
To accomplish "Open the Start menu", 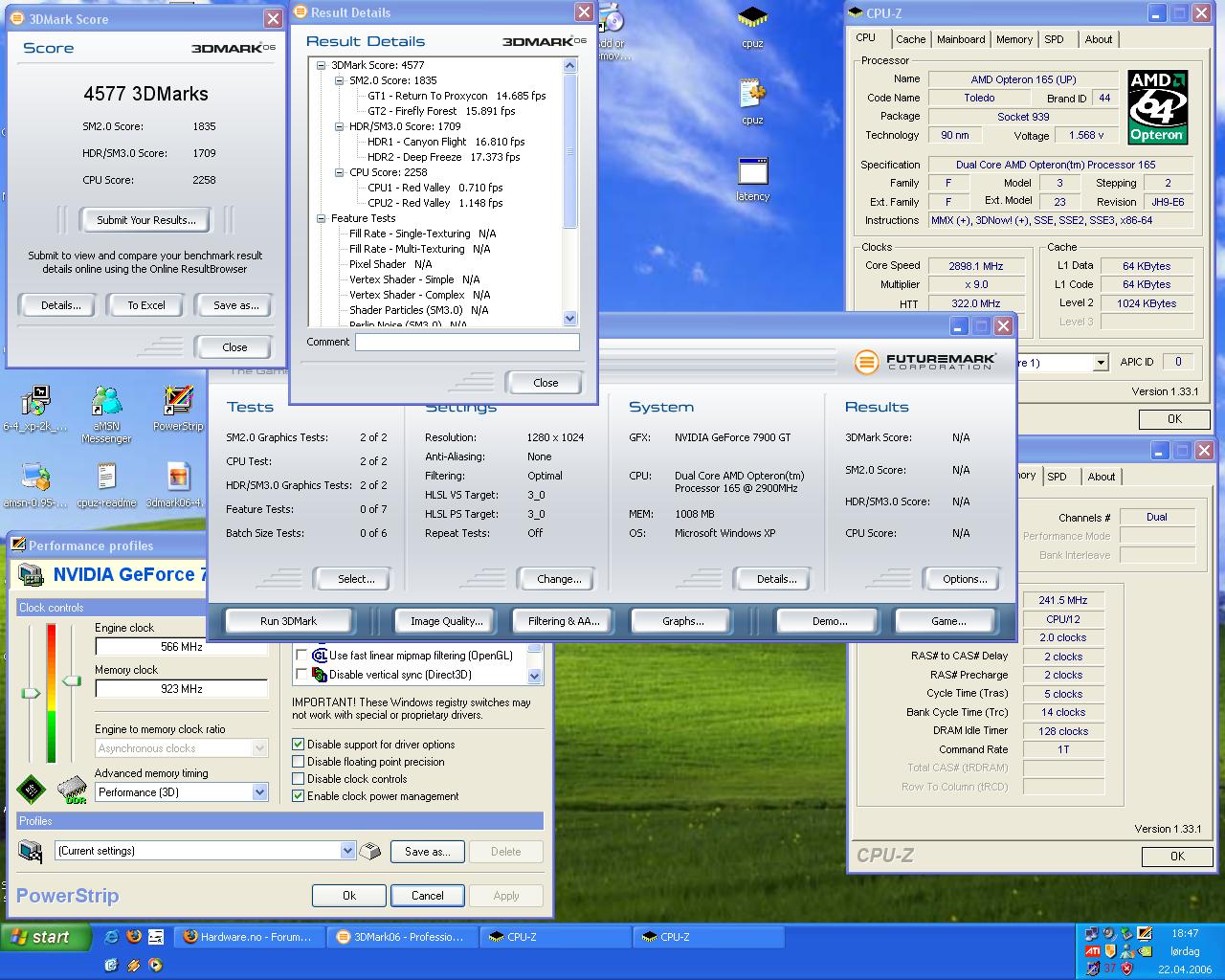I will (45, 937).
